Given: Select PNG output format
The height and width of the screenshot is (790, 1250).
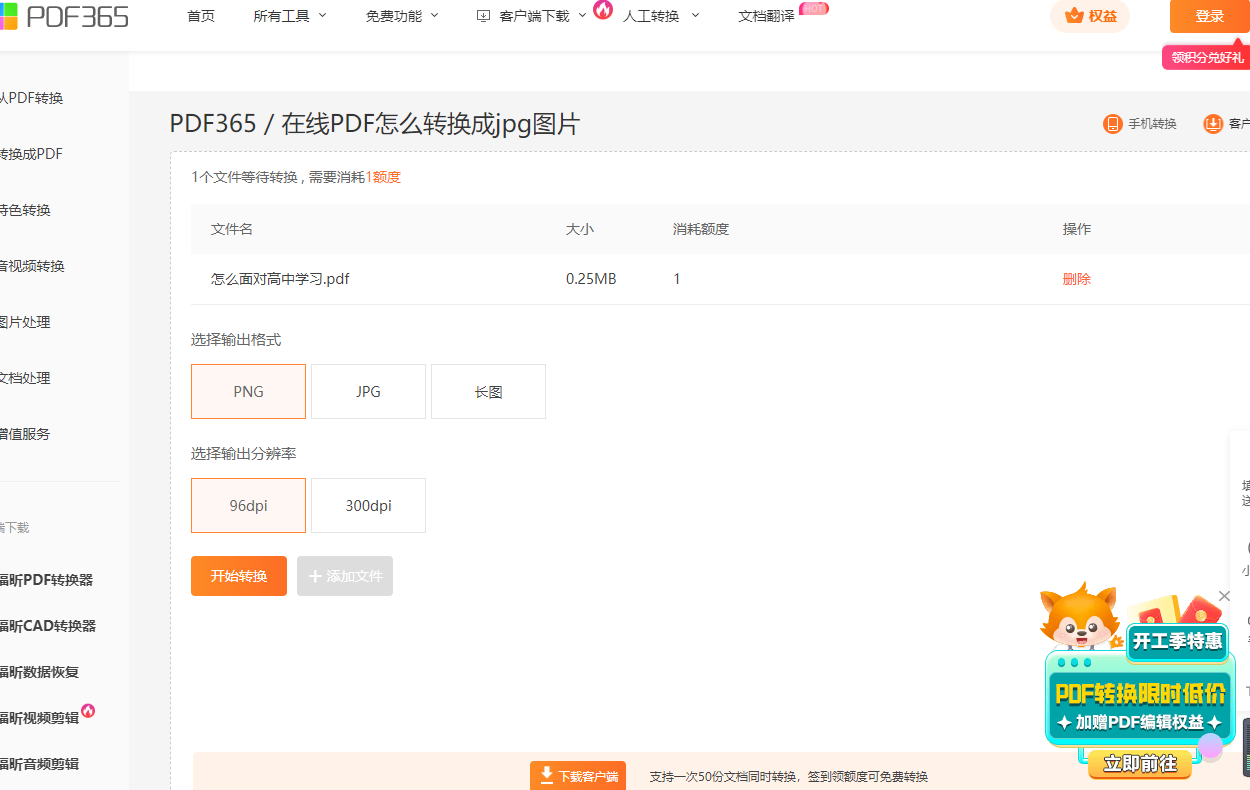Looking at the screenshot, I should click(x=248, y=391).
